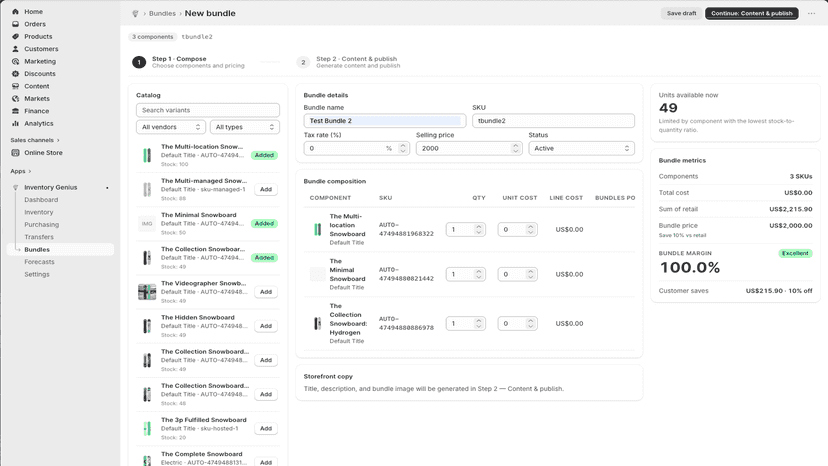Viewport: 828px width, 466px height.
Task: Open Analytics bar chart icon
Action: pyautogui.click(x=15, y=123)
